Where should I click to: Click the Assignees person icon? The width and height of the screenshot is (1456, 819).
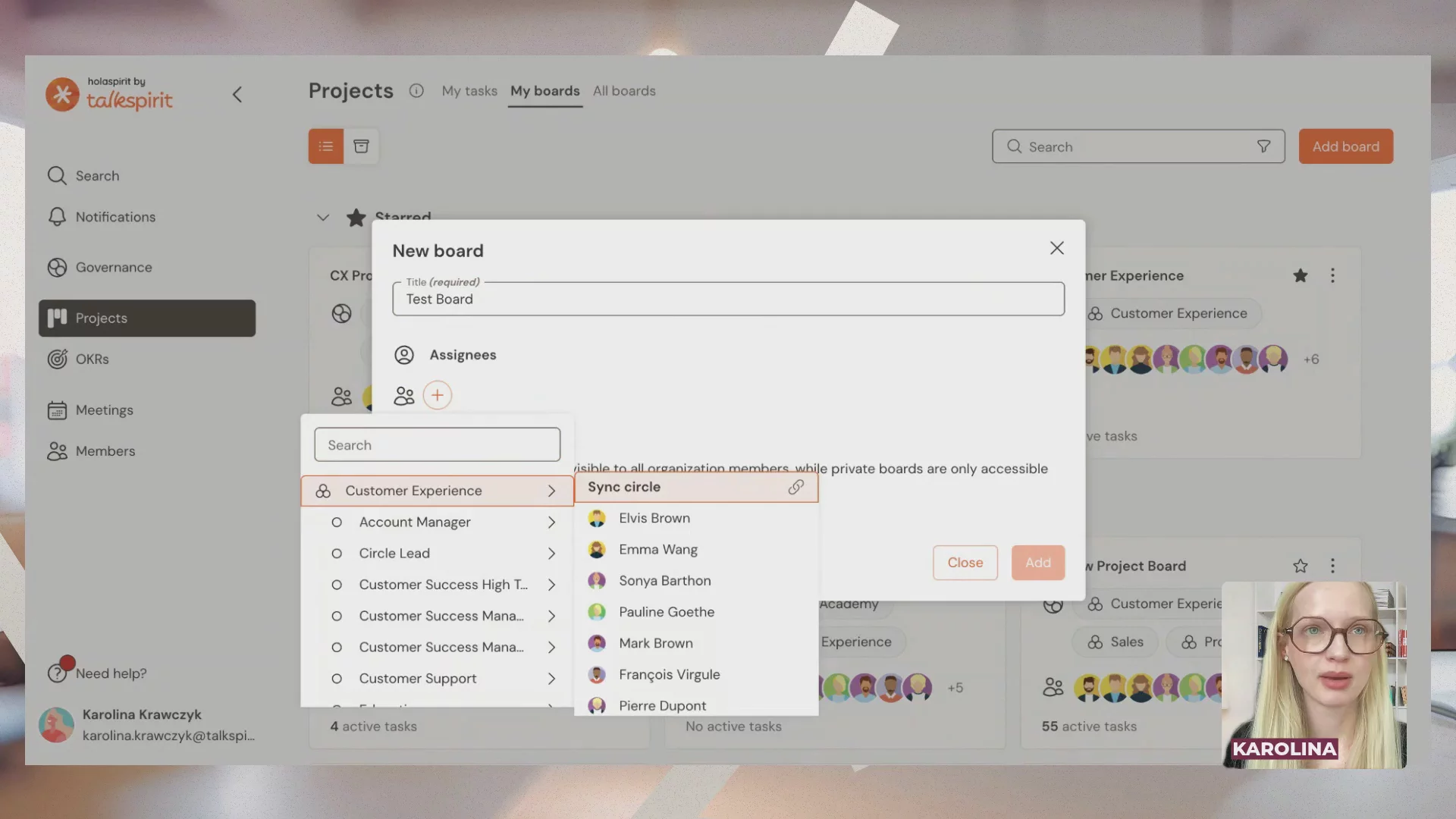click(404, 355)
